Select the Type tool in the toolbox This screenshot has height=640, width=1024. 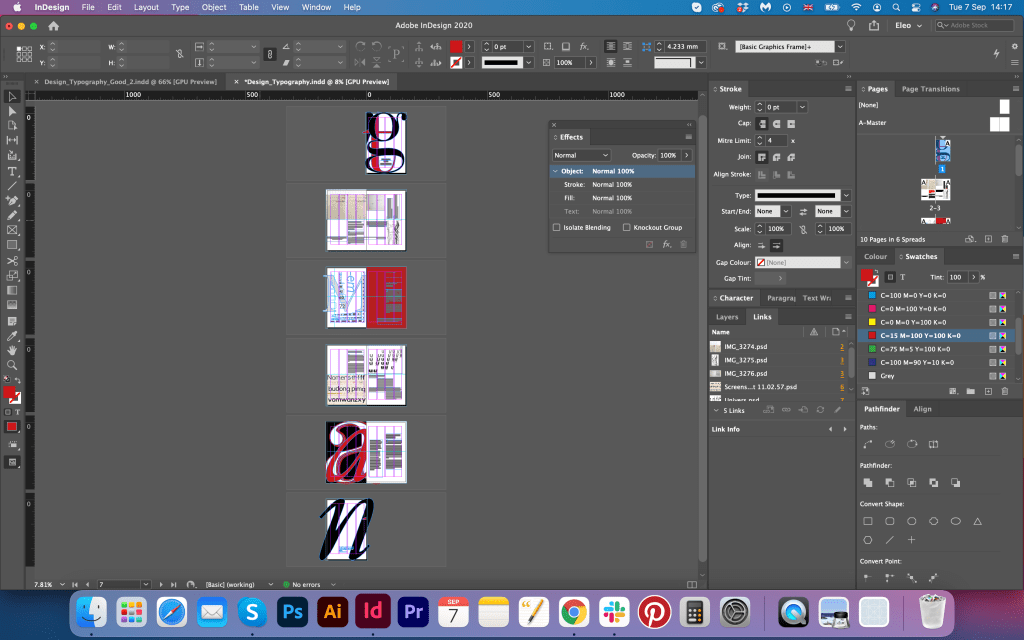tap(12, 171)
